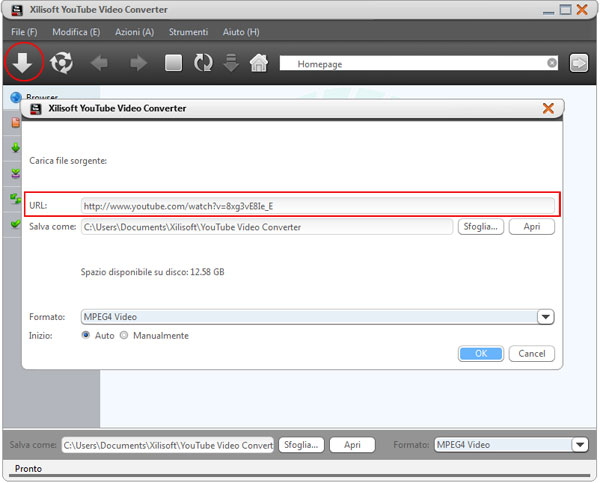Click the download arrow toolbar icon

click(23, 62)
